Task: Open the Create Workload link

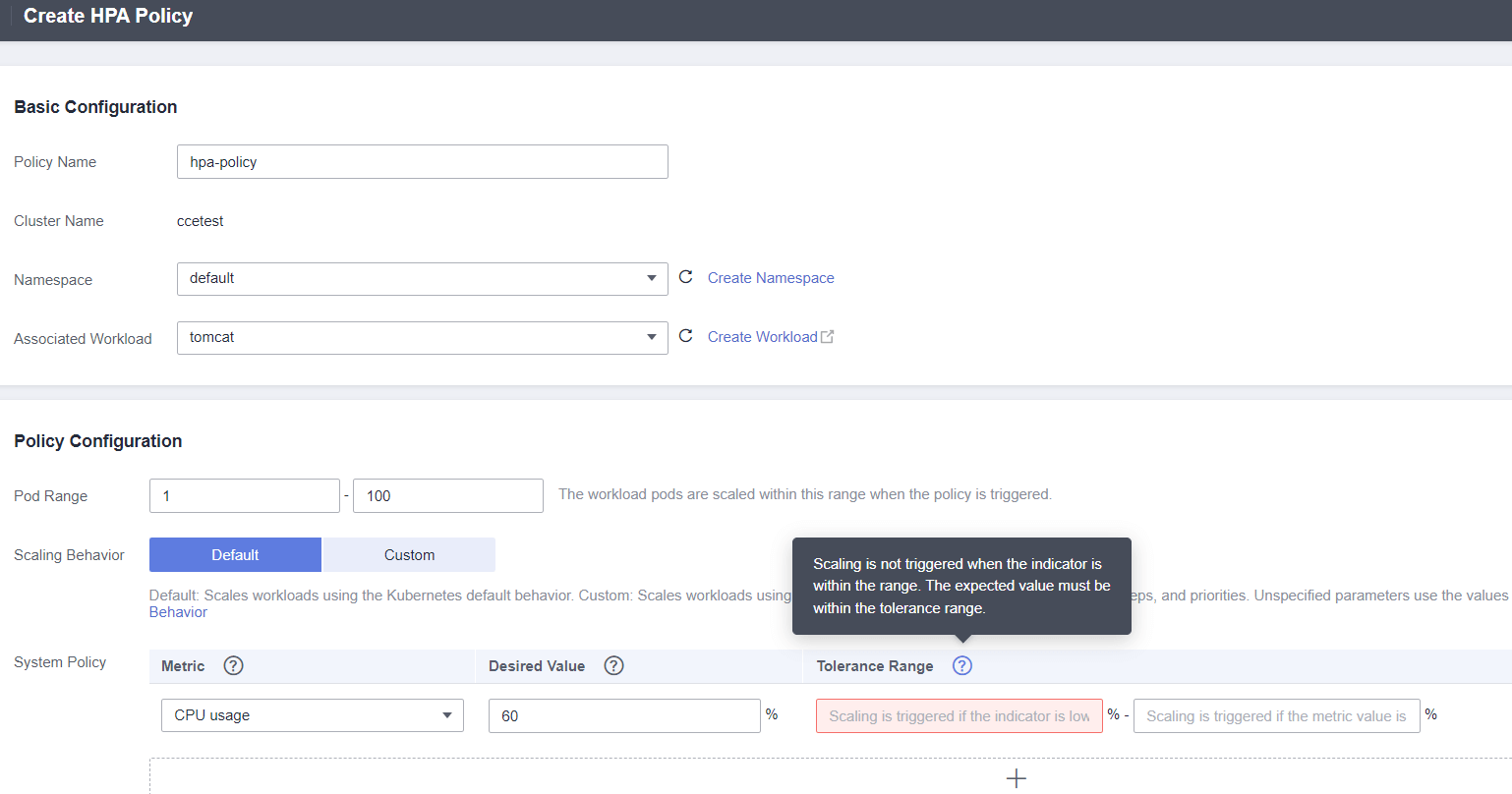Action: 762,337
